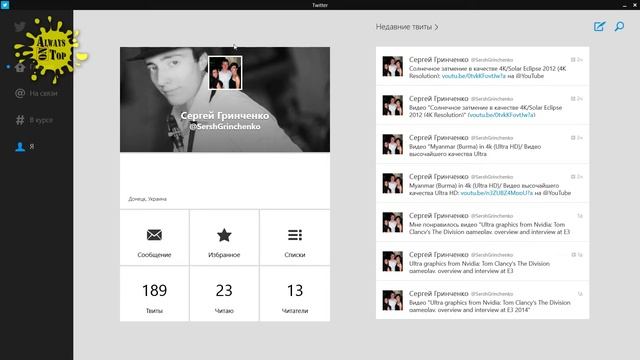Image resolution: width=640 pixels, height=360 pixels.
Task: Open last tweet Видео "Ultra graphics from Nvidia
Action: click(x=482, y=300)
